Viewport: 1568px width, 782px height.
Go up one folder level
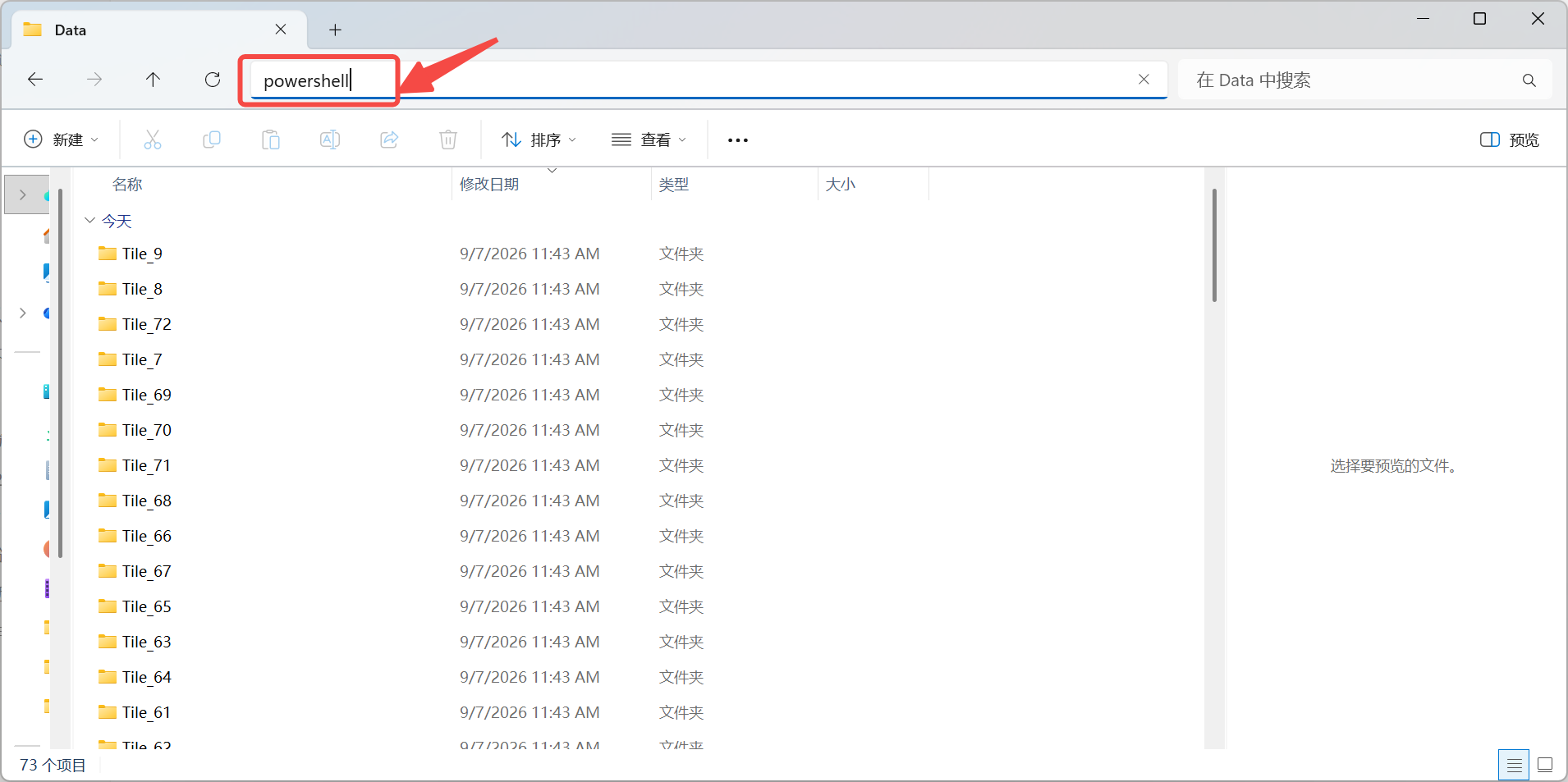click(x=154, y=80)
